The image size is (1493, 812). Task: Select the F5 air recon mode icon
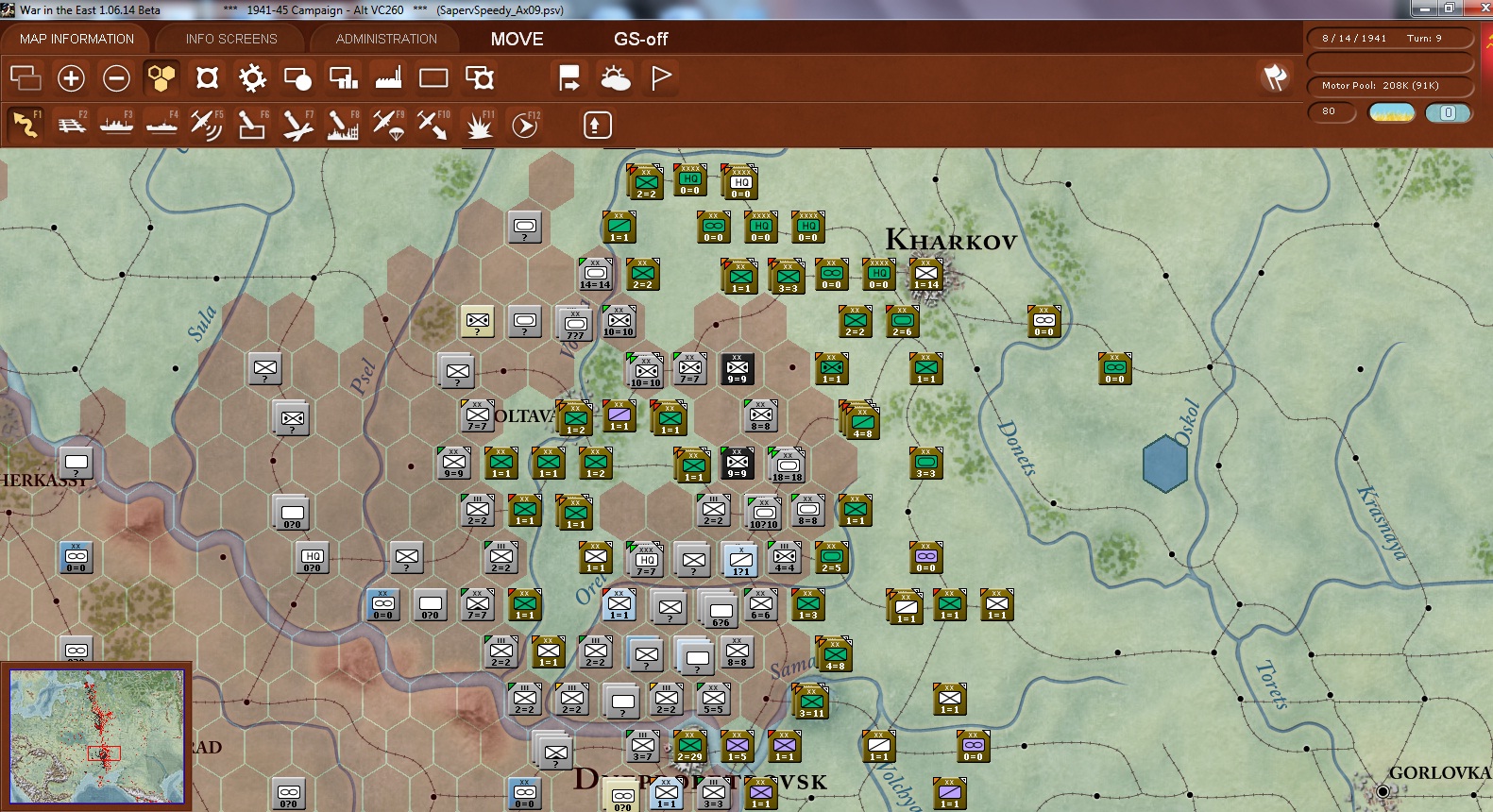tap(207, 125)
